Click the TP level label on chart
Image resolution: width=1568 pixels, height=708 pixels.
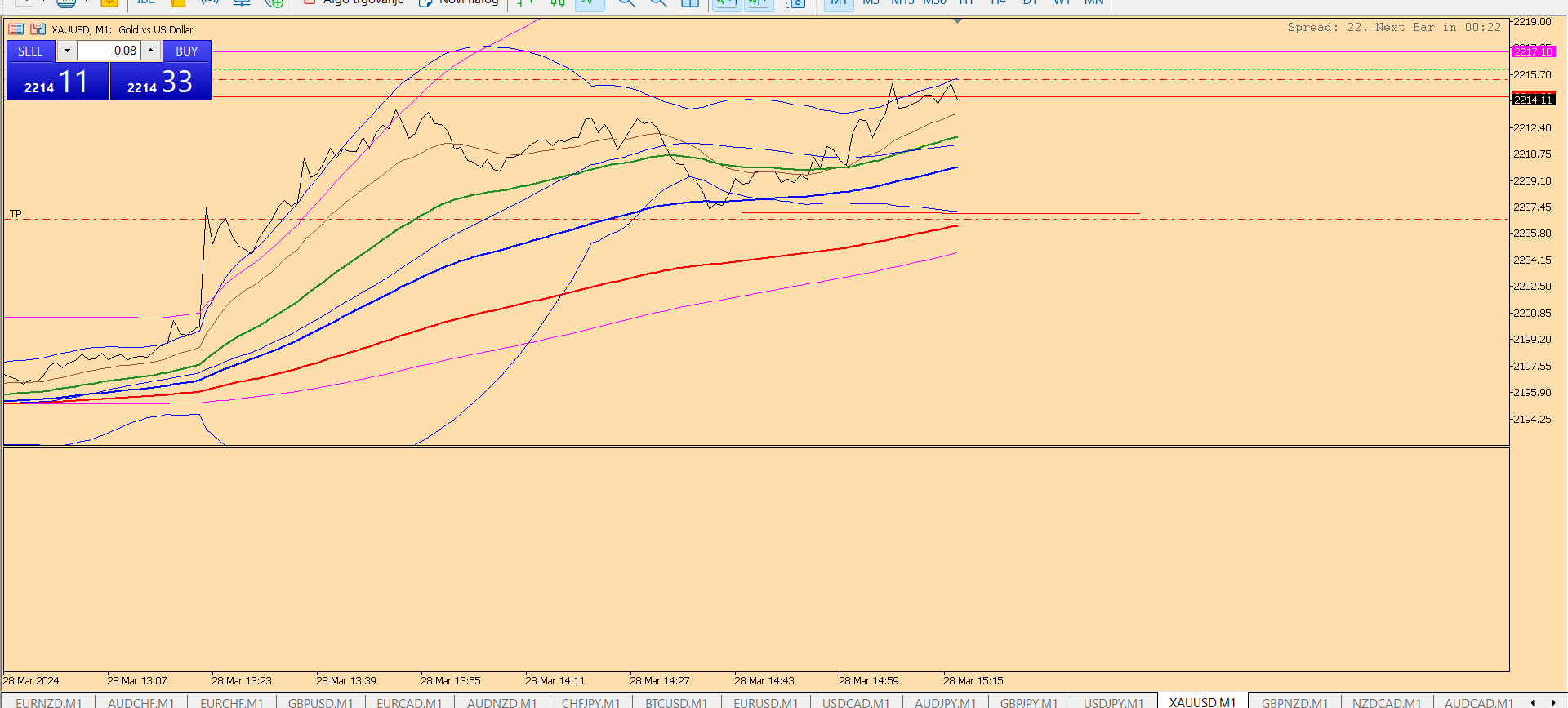pyautogui.click(x=16, y=214)
